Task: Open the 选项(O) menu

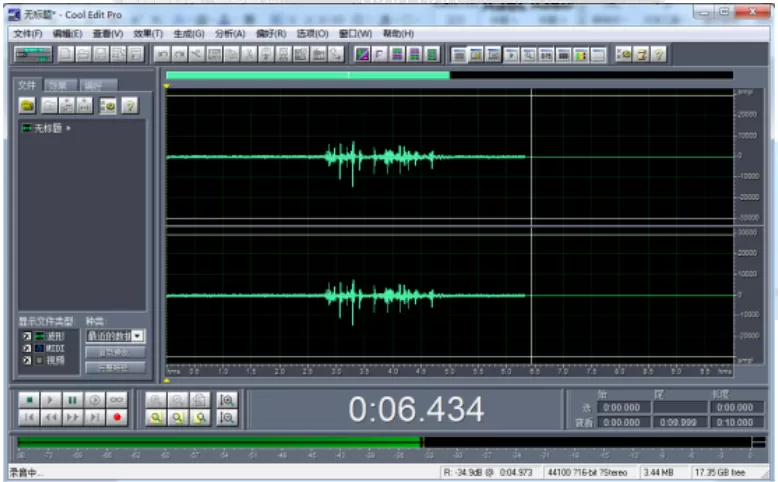Action: [x=313, y=34]
